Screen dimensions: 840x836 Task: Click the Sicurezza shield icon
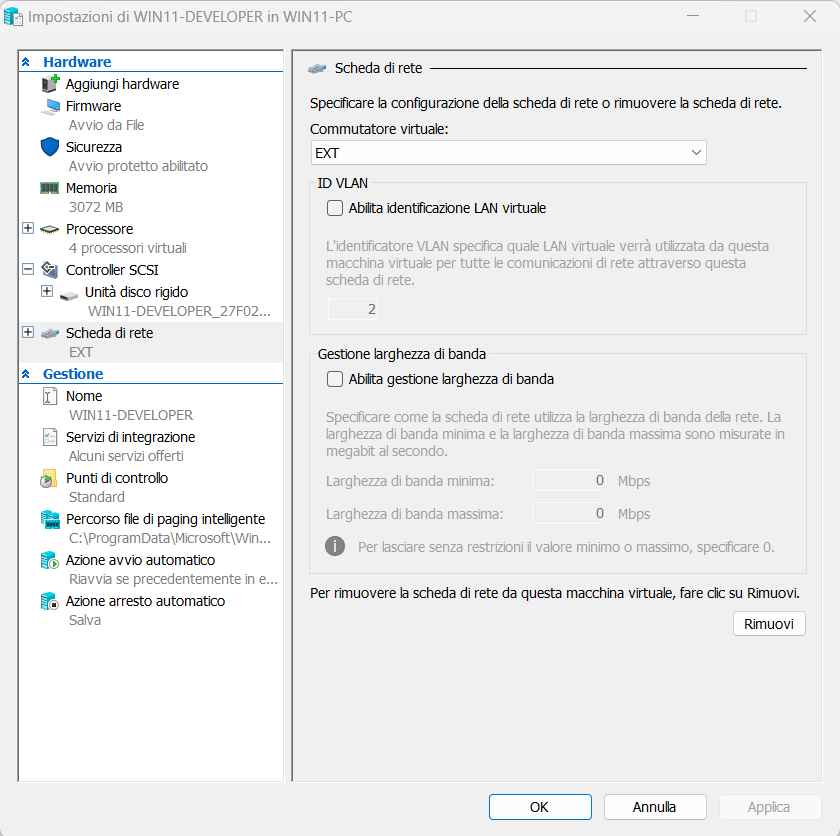click(50, 147)
